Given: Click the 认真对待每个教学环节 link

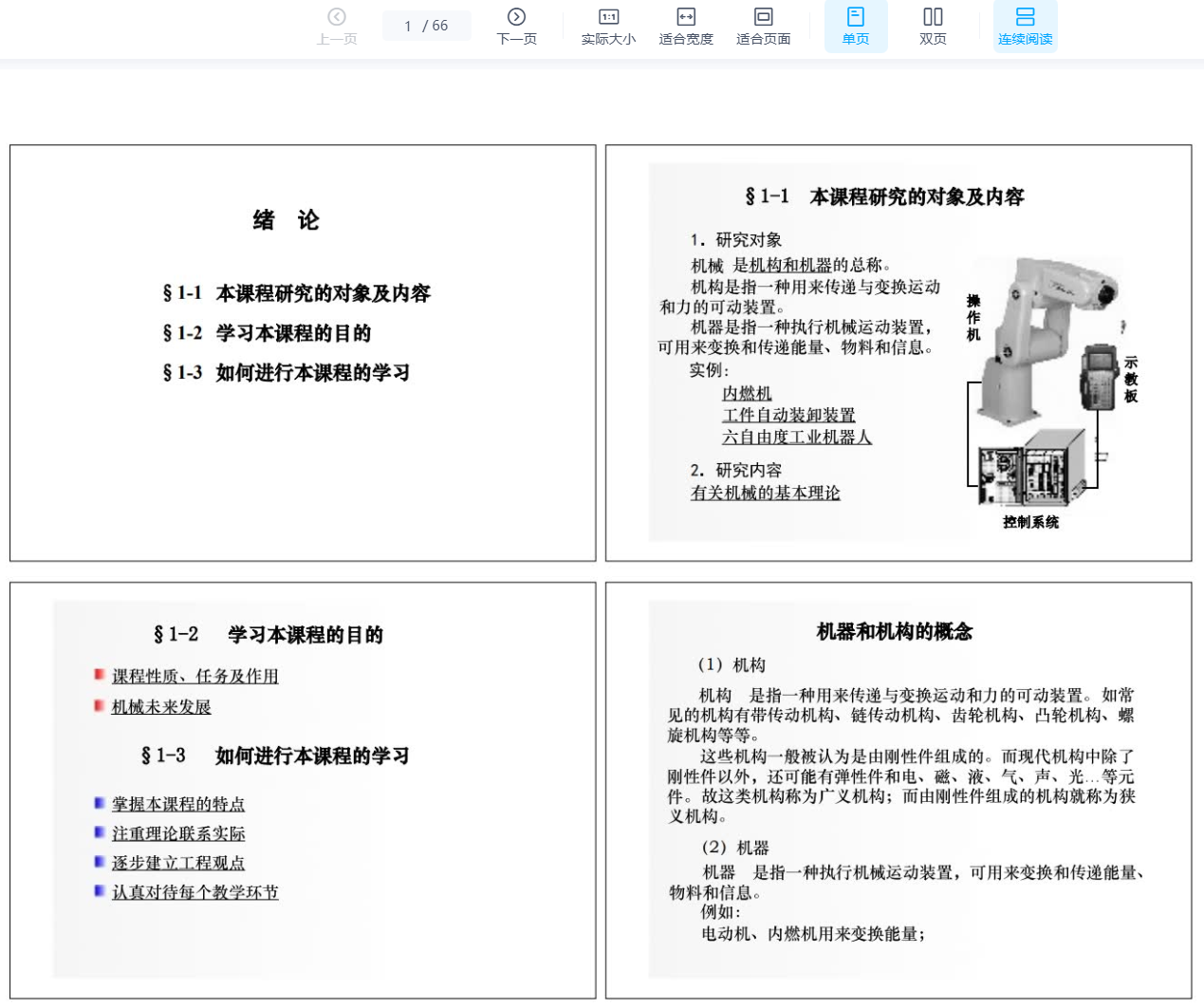Looking at the screenshot, I should [x=194, y=892].
